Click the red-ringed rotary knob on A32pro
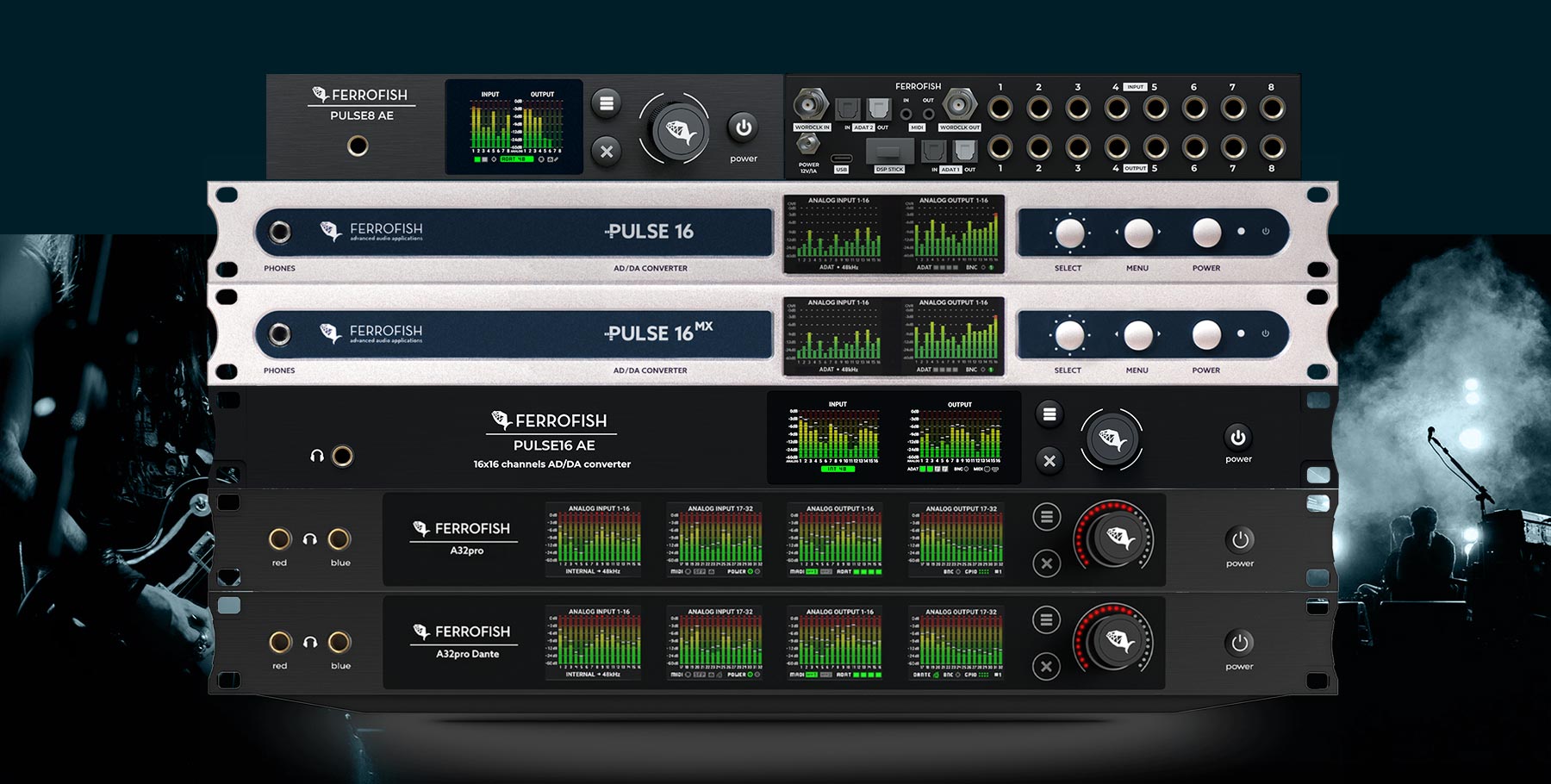 click(1113, 538)
